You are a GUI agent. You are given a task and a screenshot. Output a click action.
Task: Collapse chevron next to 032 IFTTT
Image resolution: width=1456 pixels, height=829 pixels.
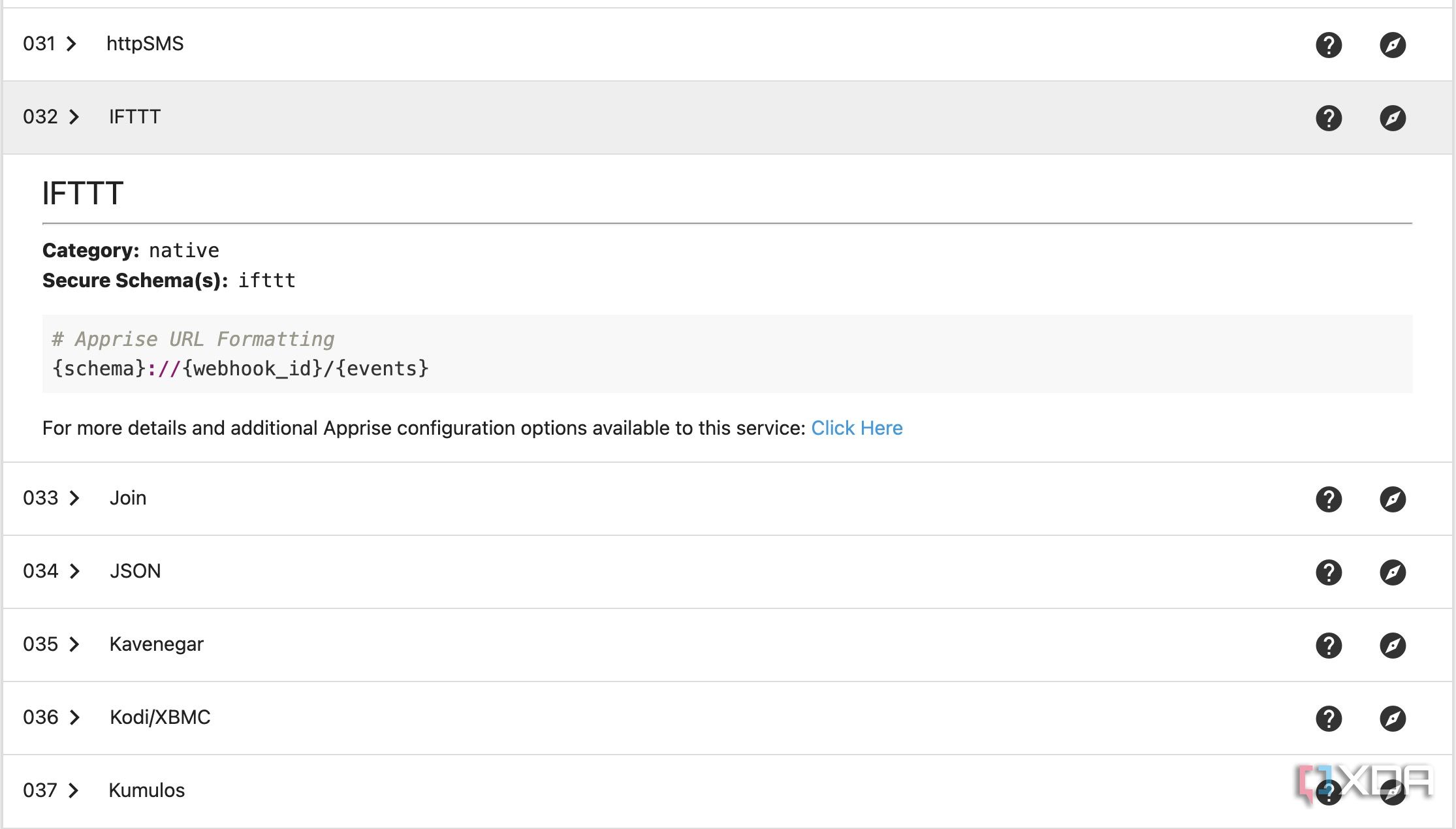tap(74, 117)
